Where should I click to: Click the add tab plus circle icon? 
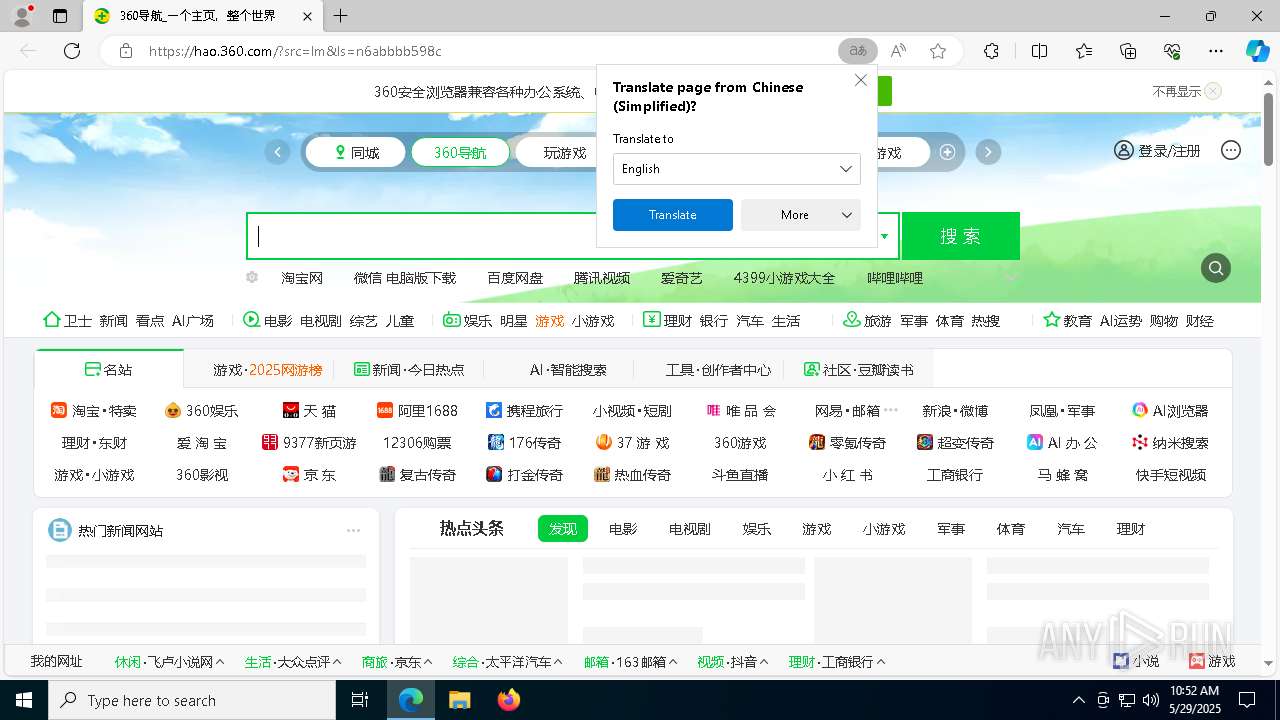tap(947, 152)
